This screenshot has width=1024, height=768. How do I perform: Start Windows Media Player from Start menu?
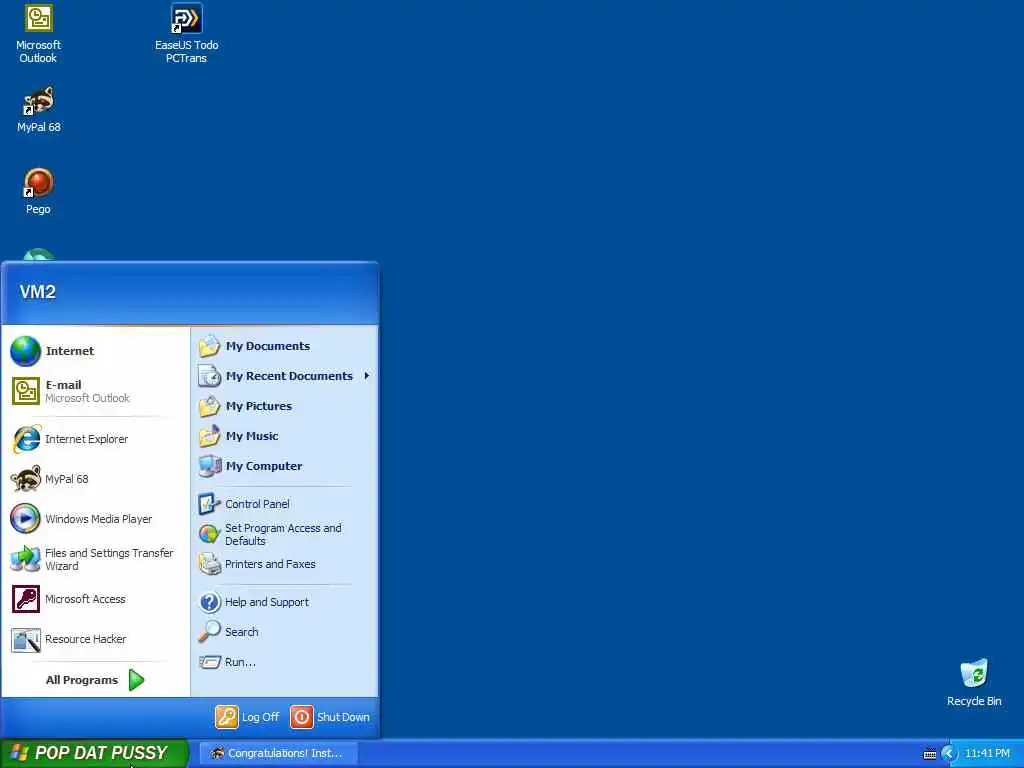[95, 519]
